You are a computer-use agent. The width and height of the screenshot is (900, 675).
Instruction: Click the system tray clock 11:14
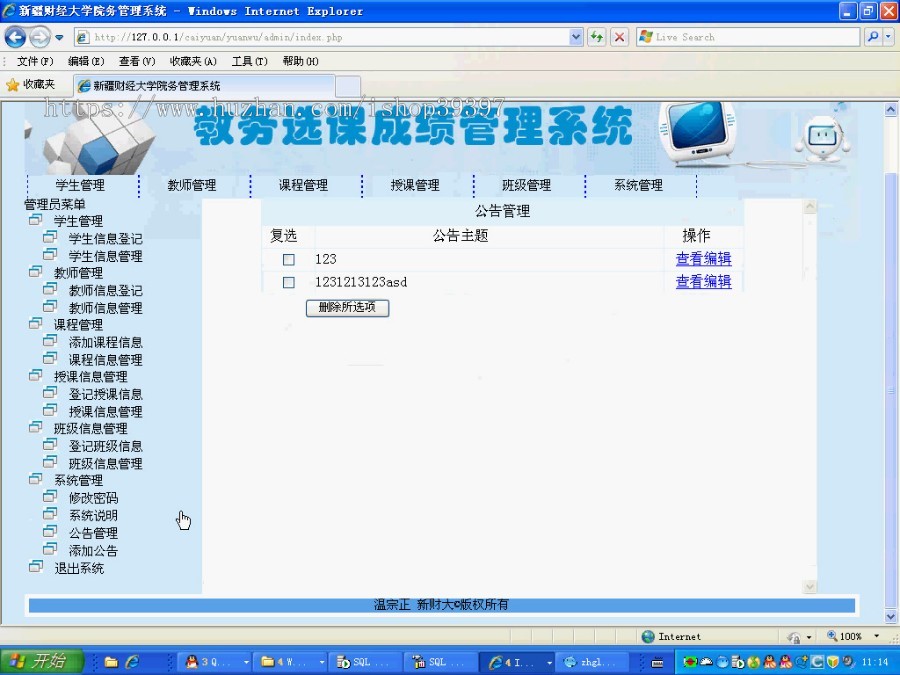point(875,662)
